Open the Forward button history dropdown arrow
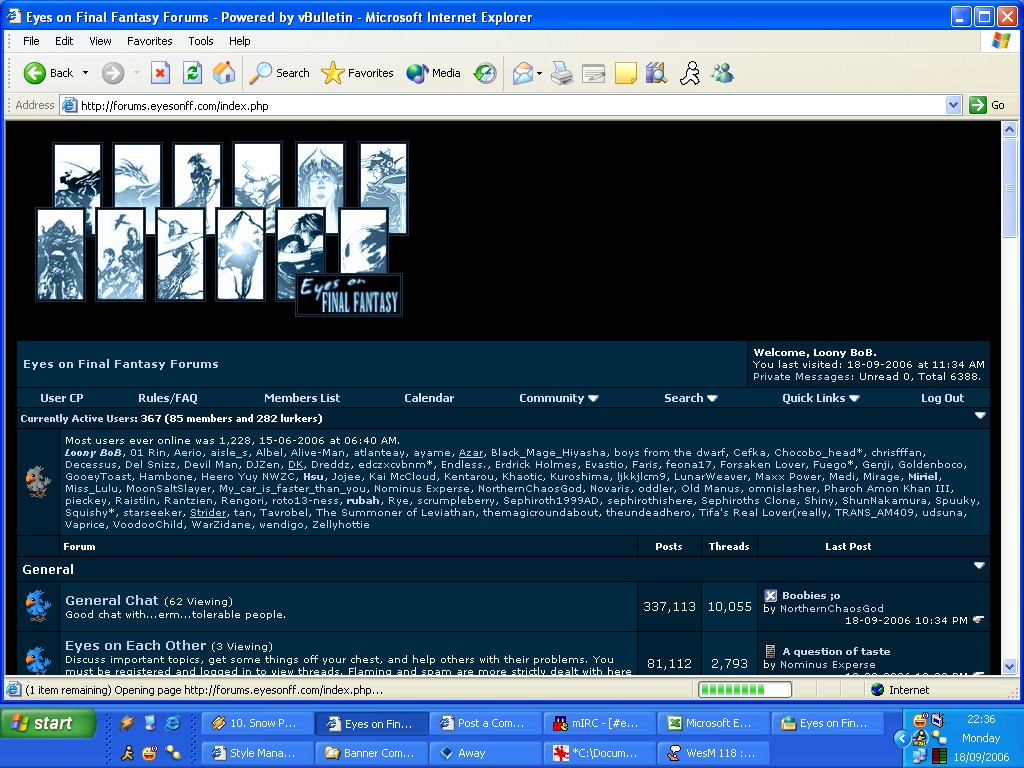The image size is (1024, 768). [136, 72]
